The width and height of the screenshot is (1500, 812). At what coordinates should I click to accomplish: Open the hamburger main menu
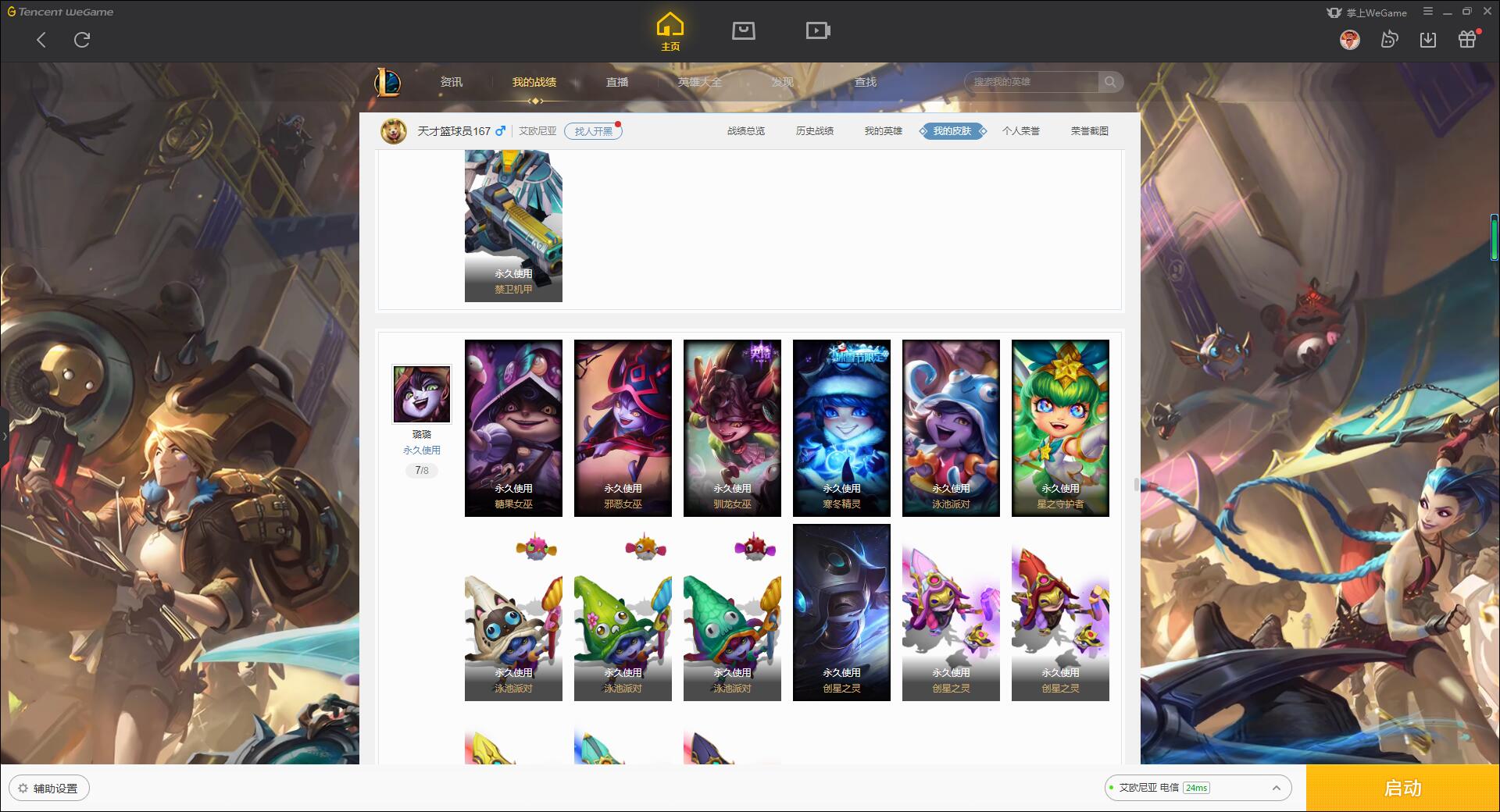tap(1428, 12)
